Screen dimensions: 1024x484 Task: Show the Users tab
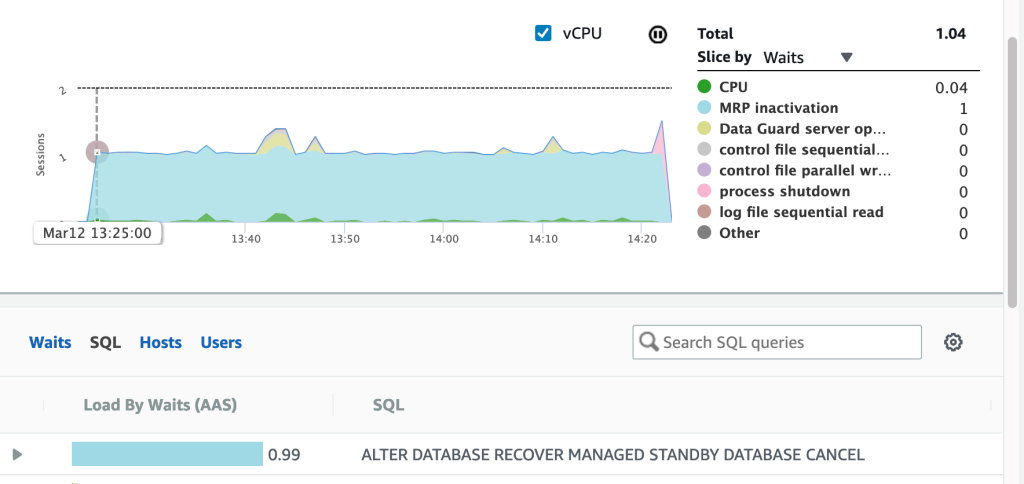tap(221, 342)
